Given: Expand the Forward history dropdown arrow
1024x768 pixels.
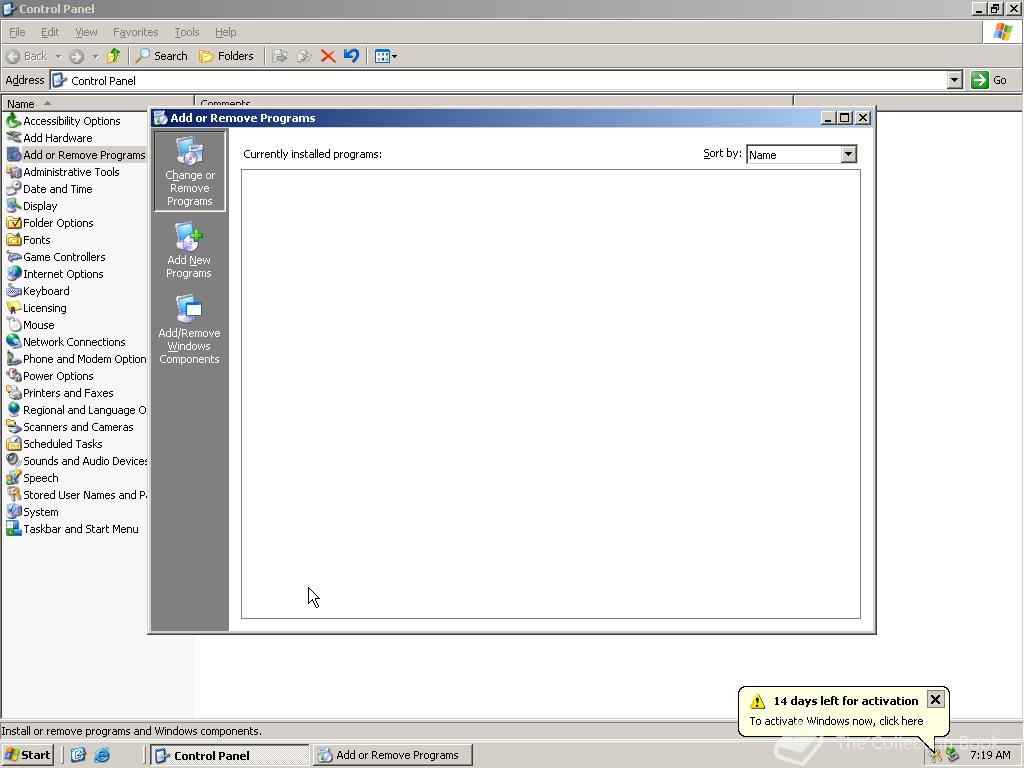Looking at the screenshot, I should (x=95, y=56).
